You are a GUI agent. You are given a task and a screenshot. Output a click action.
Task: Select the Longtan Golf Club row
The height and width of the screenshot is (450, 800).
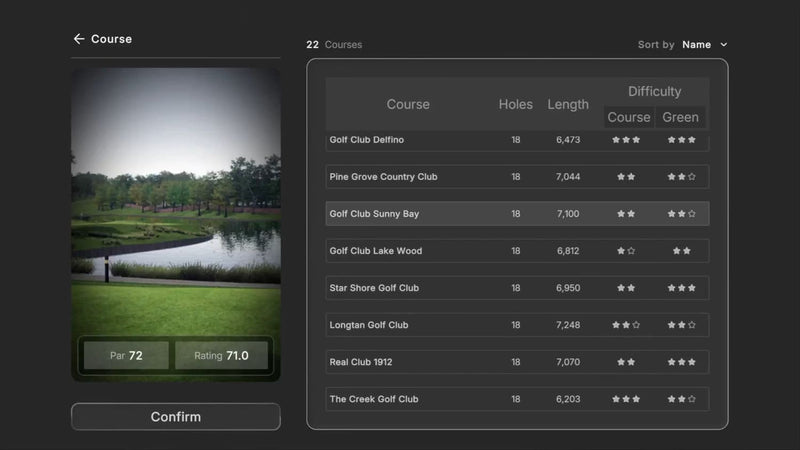coord(516,325)
